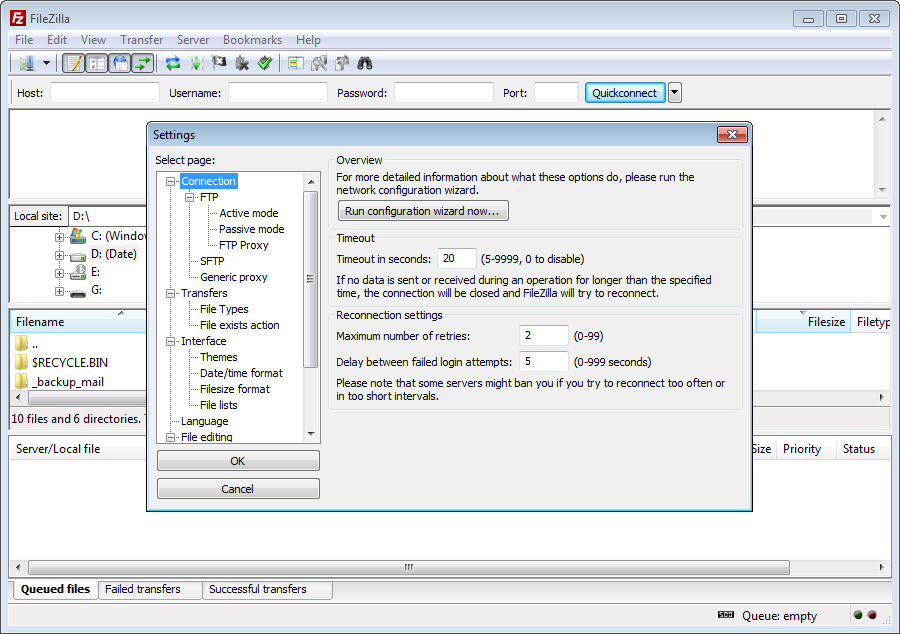Click the G: drive icon in local tree
Image resolution: width=900 pixels, height=634 pixels.
coord(77,293)
